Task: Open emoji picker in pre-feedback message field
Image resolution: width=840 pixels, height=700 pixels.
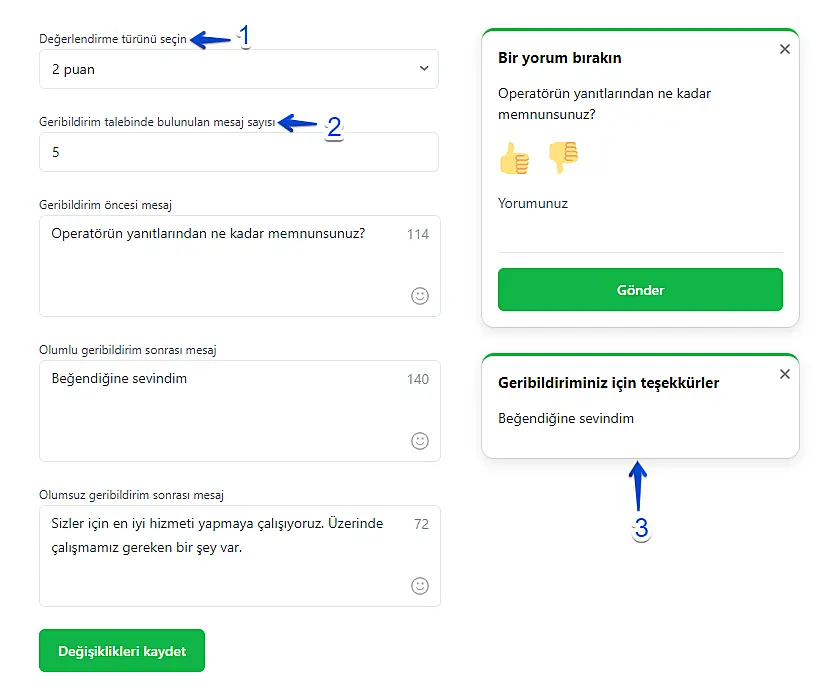Action: pyautogui.click(x=420, y=296)
